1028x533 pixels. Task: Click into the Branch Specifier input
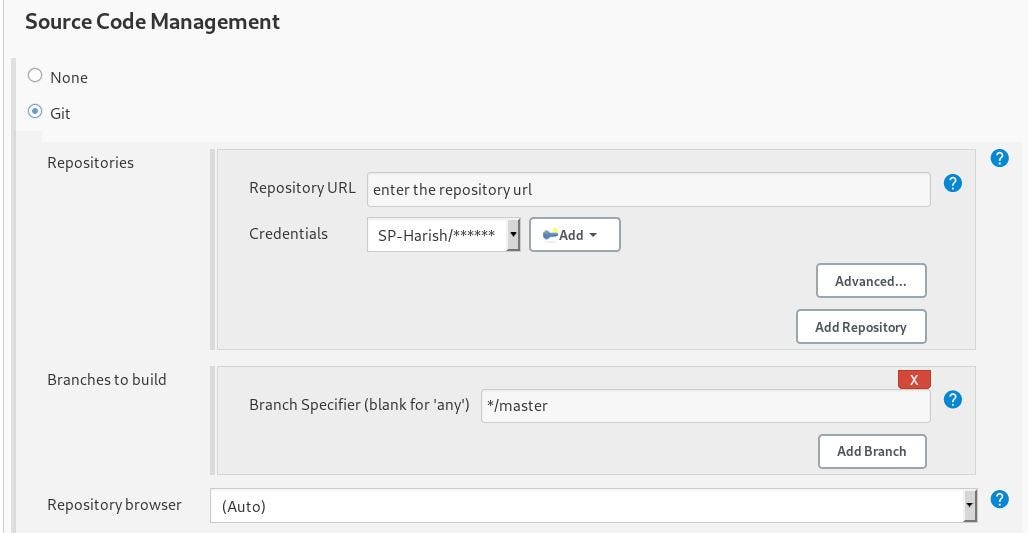(x=705, y=405)
